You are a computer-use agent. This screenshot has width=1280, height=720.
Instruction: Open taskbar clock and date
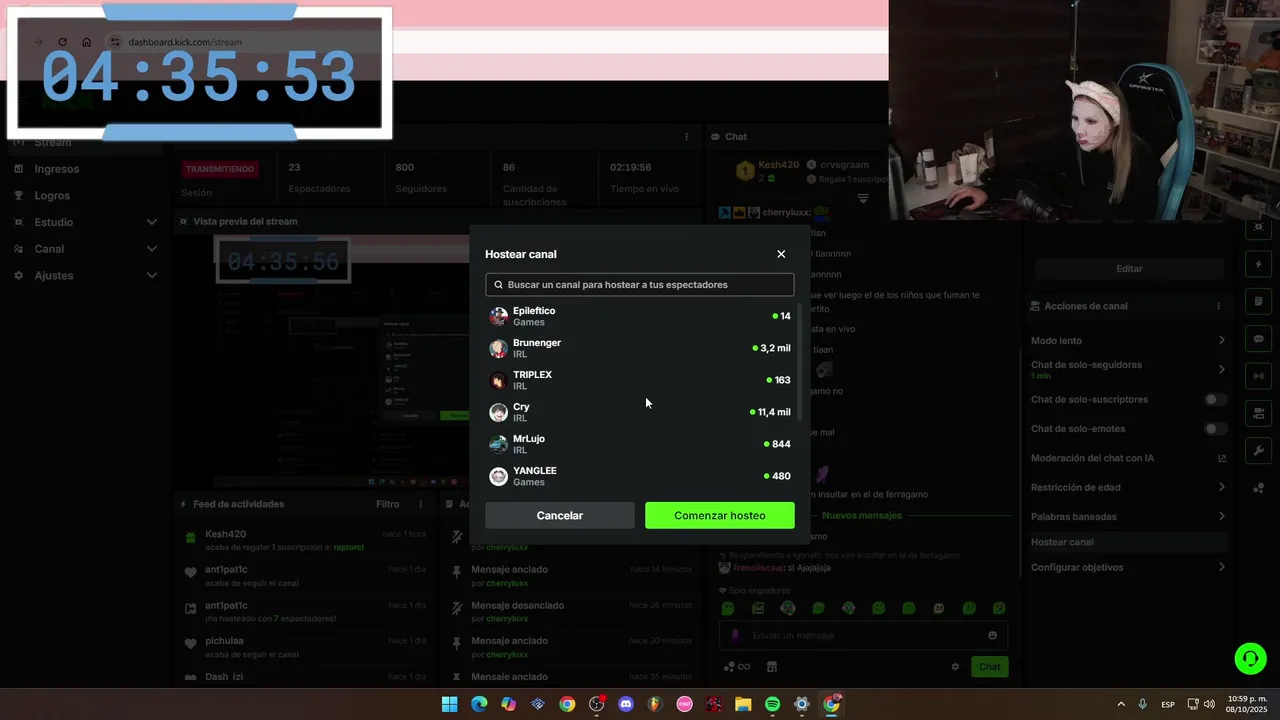[x=1246, y=704]
